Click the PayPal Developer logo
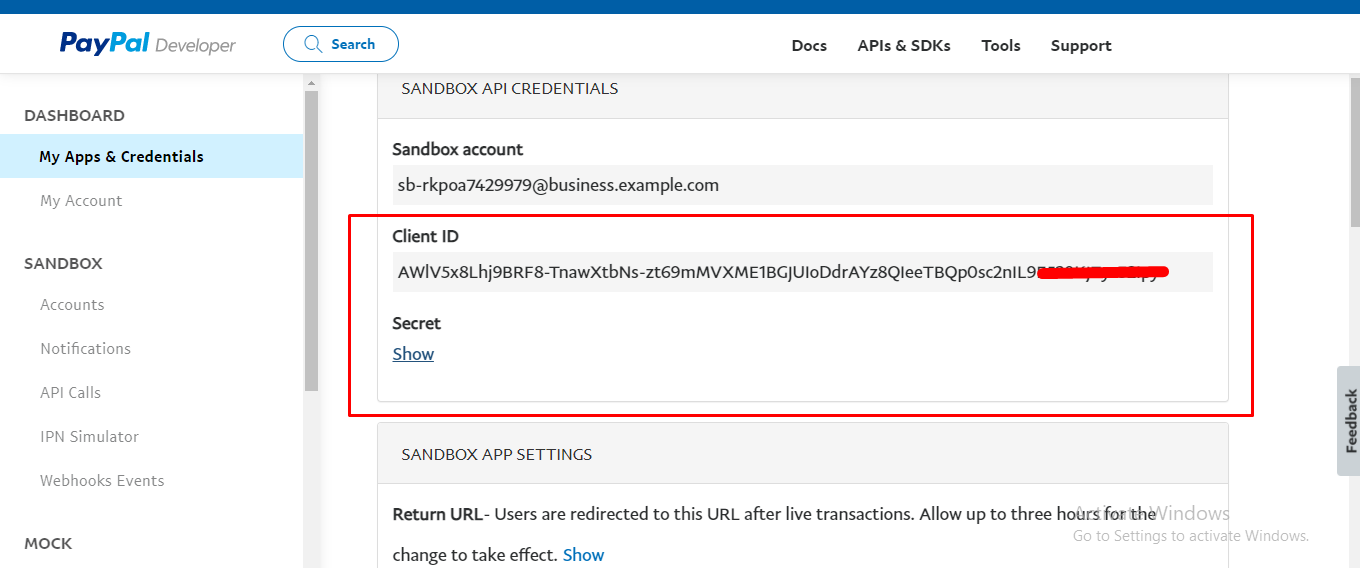Screen dimensions: 1360x568 coord(147,44)
